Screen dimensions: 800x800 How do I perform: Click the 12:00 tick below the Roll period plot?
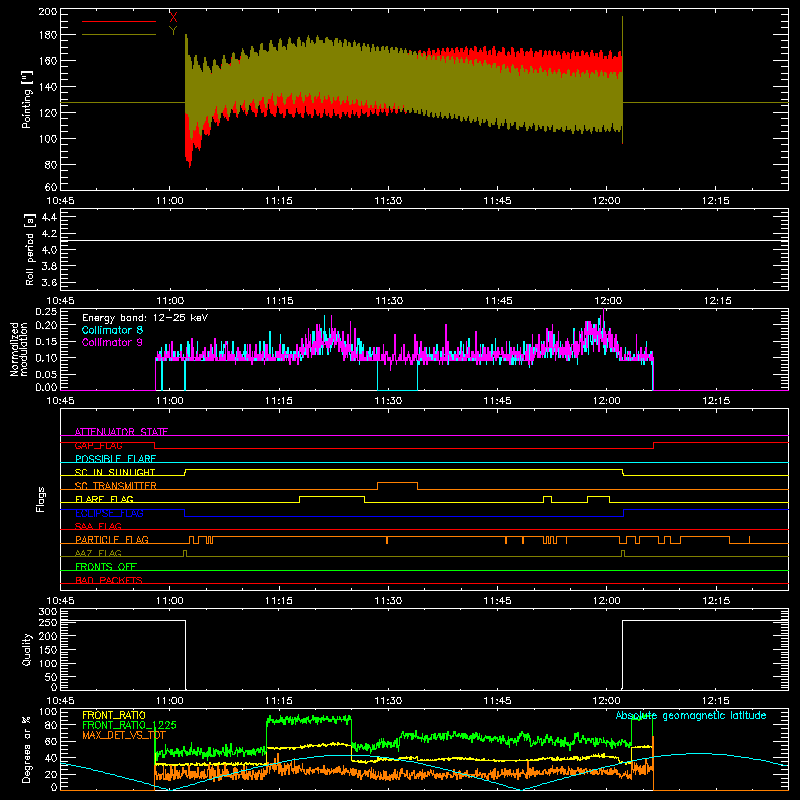[x=608, y=301]
